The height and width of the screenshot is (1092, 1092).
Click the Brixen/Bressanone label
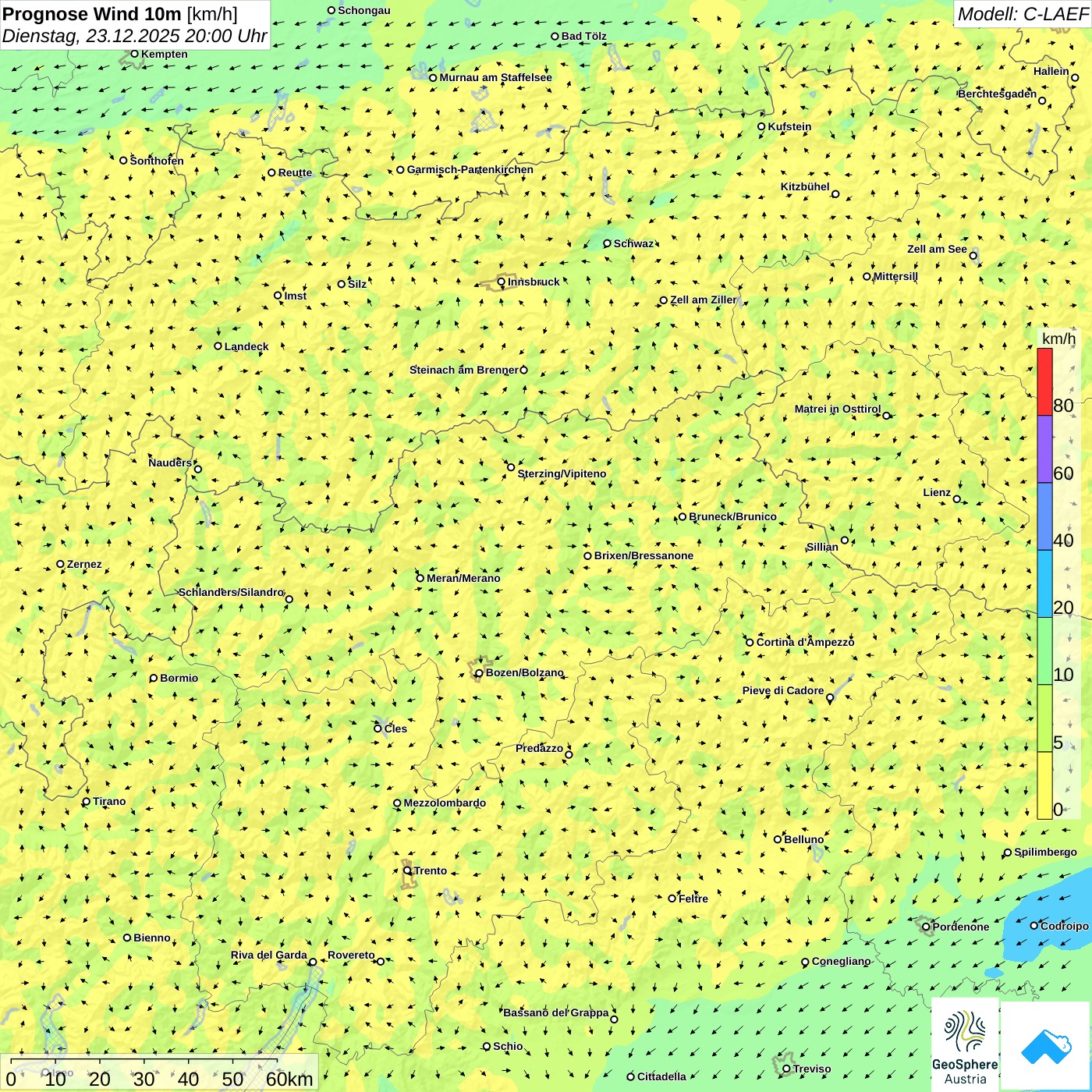pyautogui.click(x=643, y=555)
